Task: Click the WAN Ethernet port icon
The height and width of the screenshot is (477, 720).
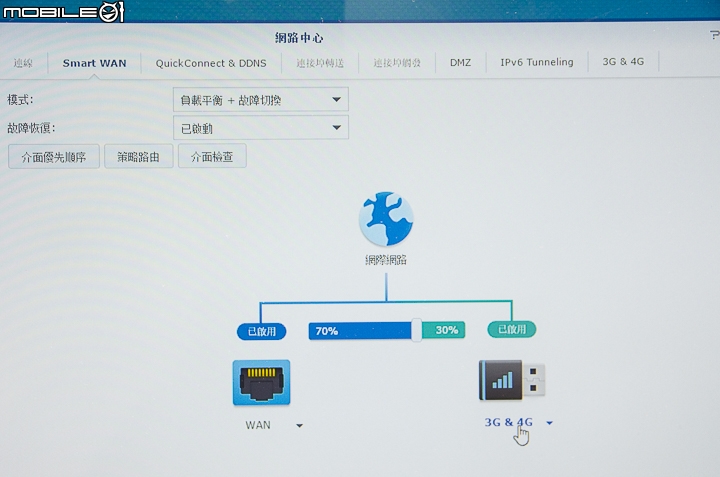Action: [x=261, y=382]
